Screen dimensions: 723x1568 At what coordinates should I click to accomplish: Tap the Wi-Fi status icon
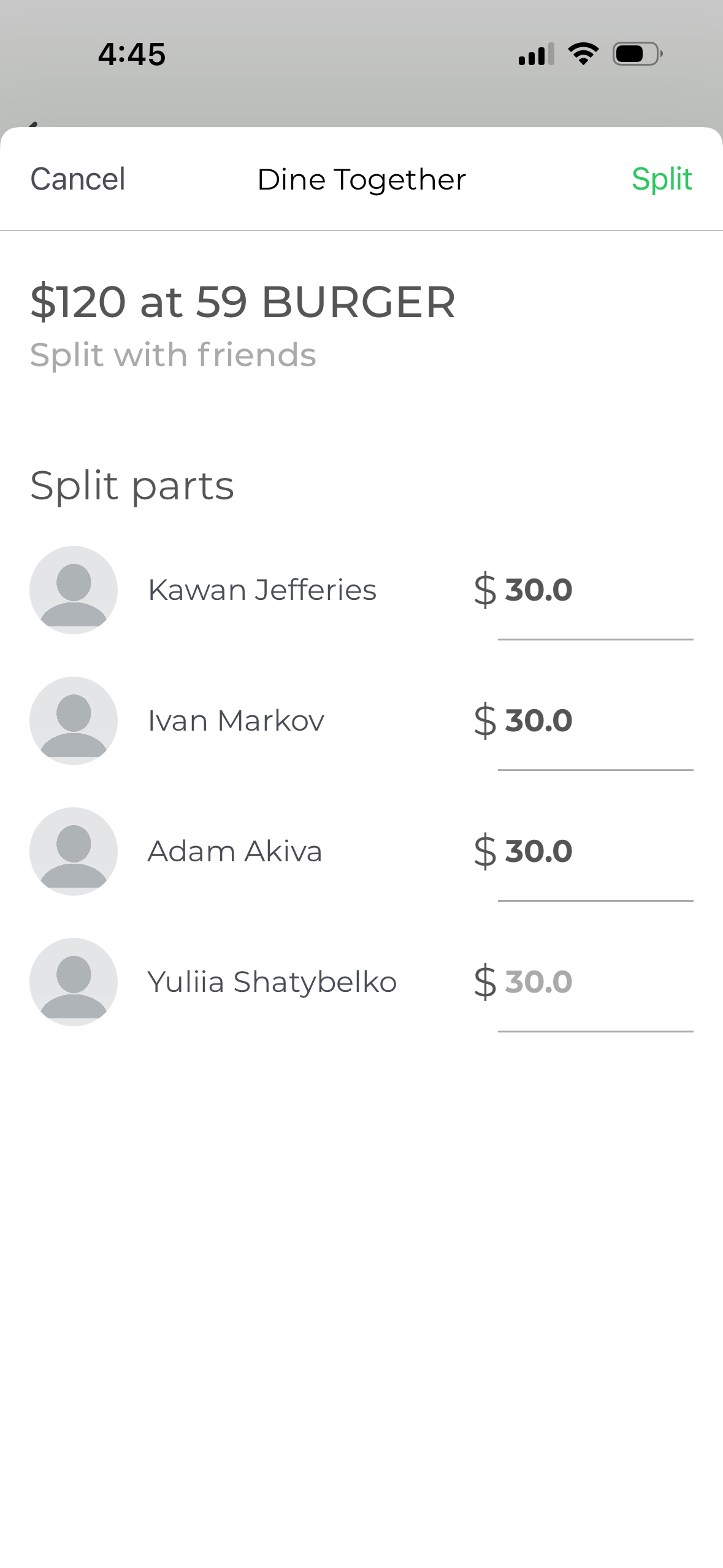(x=583, y=54)
